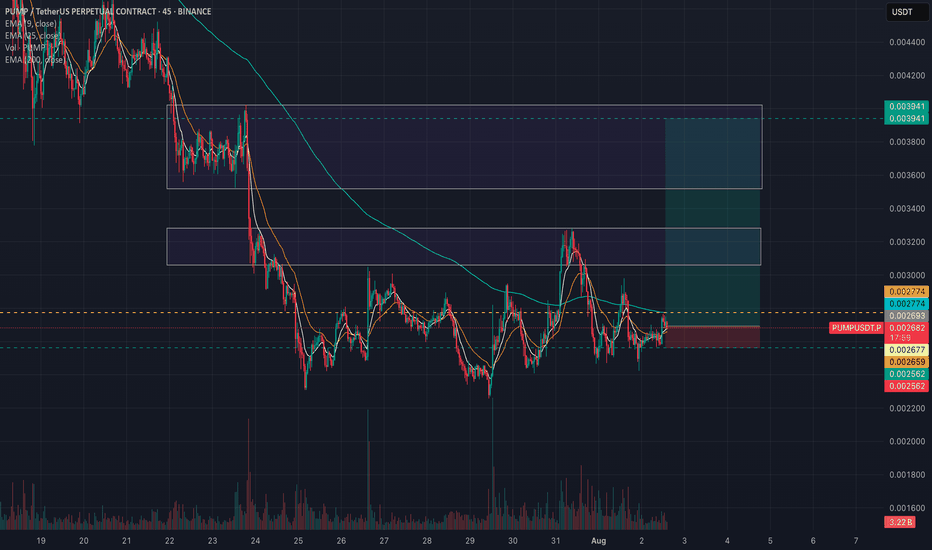
Task: Click the PUMPUSDT.P symbol price label
Action: pyautogui.click(x=856, y=328)
